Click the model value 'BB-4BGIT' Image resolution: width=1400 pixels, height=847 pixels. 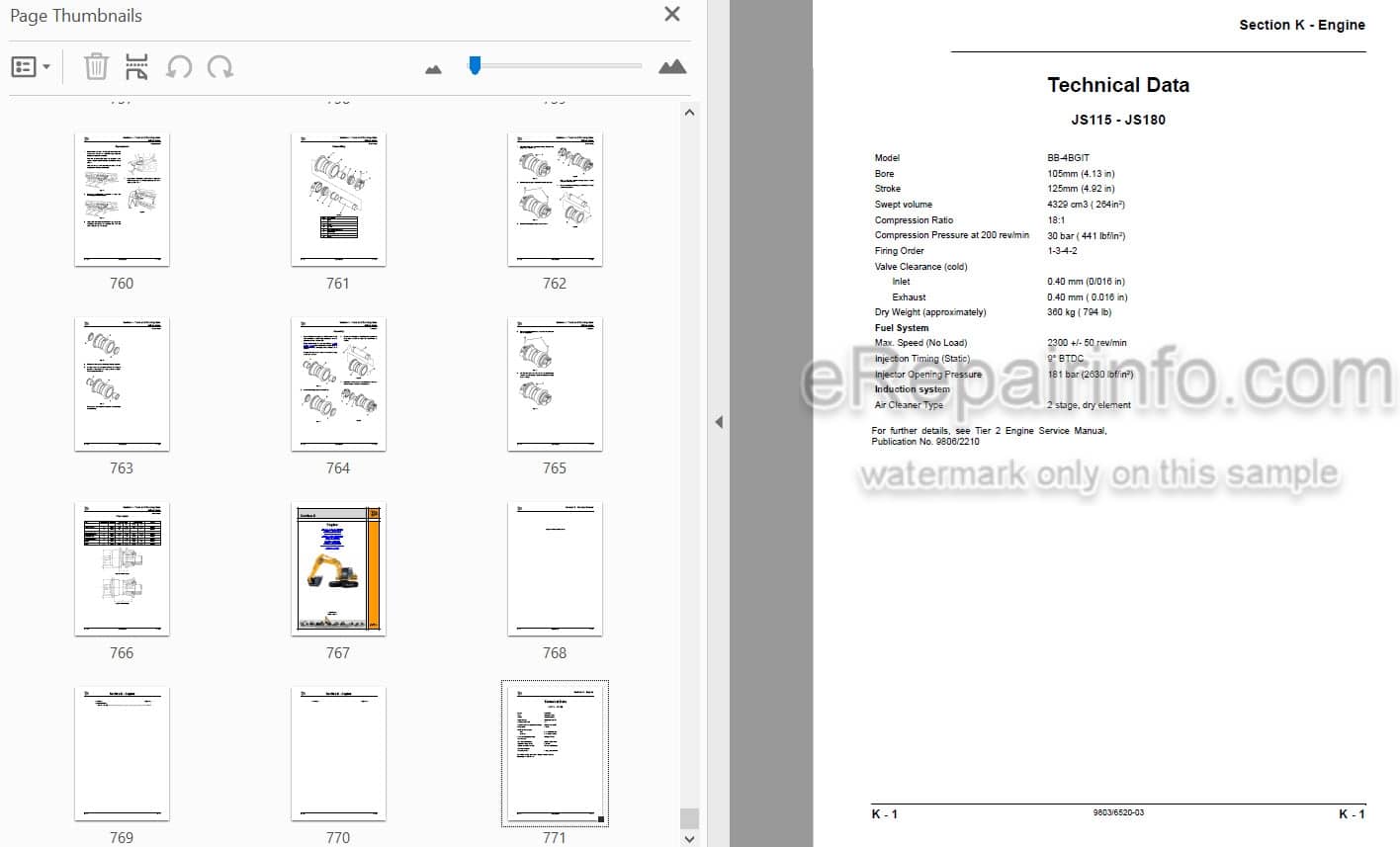point(1068,158)
